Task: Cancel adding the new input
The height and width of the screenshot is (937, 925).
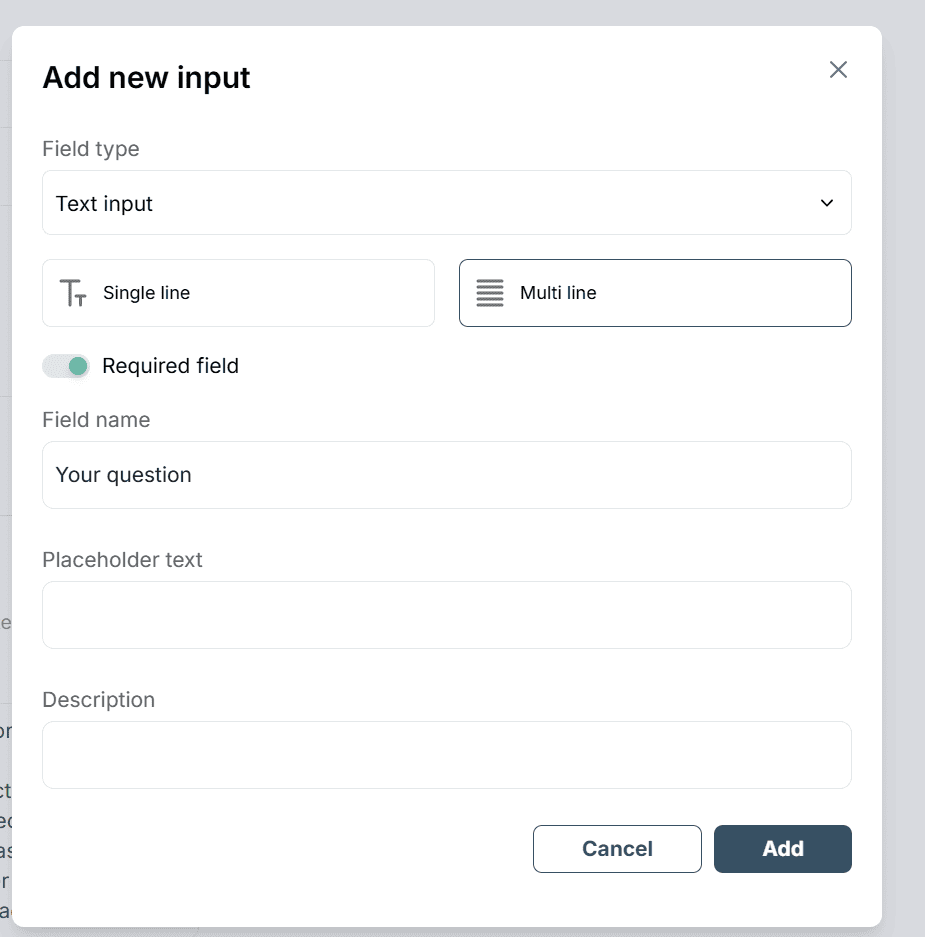Action: pyautogui.click(x=617, y=849)
